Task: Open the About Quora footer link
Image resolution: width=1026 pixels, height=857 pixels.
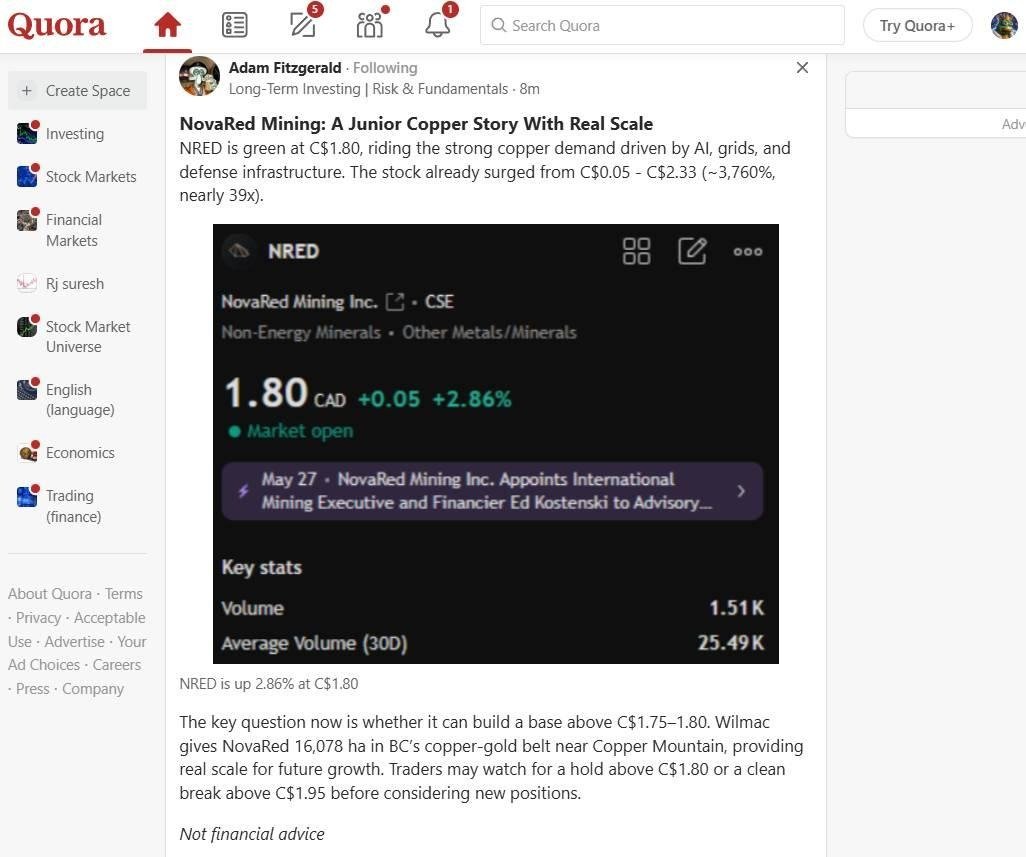Action: point(50,593)
